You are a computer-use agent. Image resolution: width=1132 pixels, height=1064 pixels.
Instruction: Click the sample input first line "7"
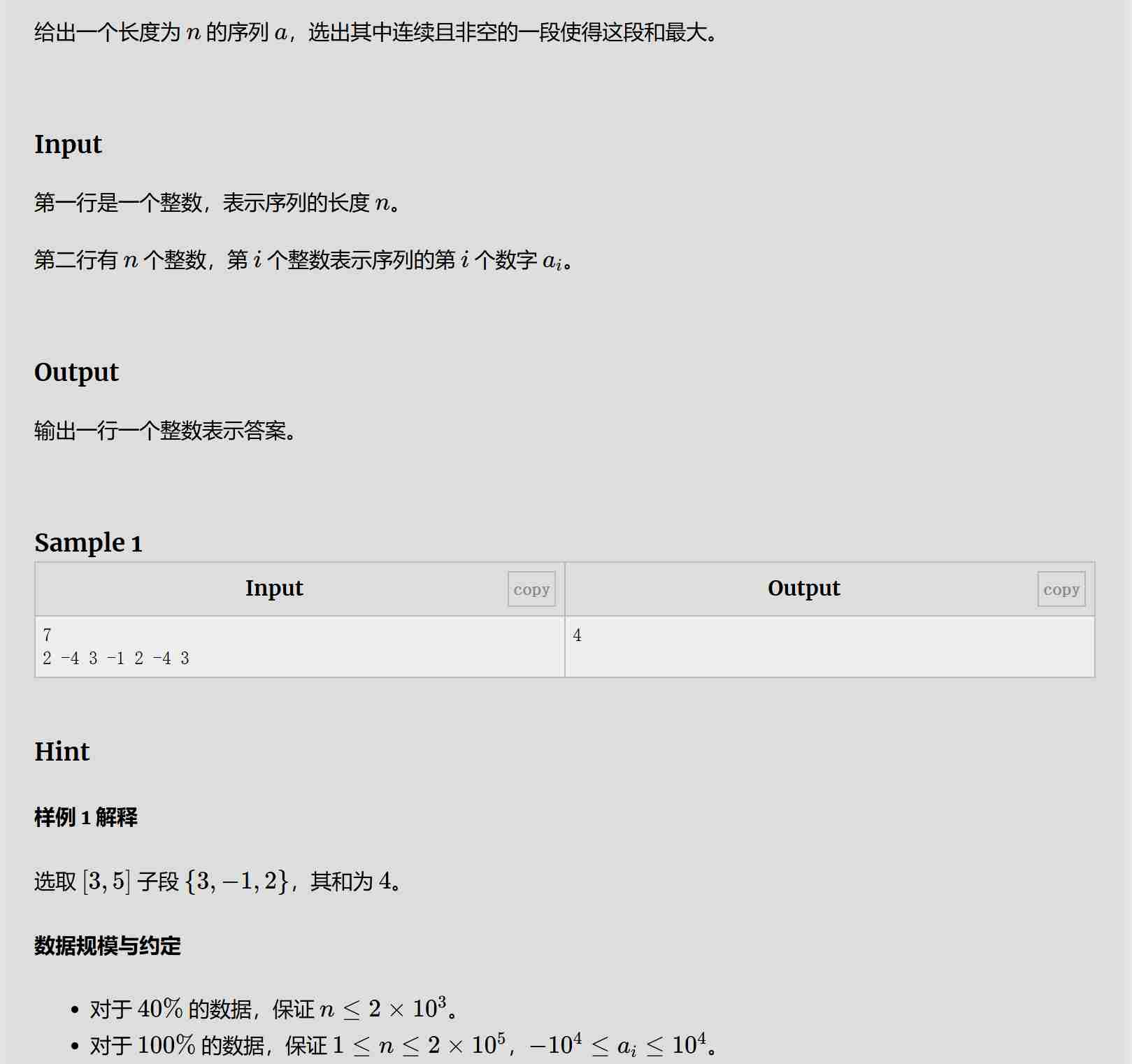click(47, 635)
